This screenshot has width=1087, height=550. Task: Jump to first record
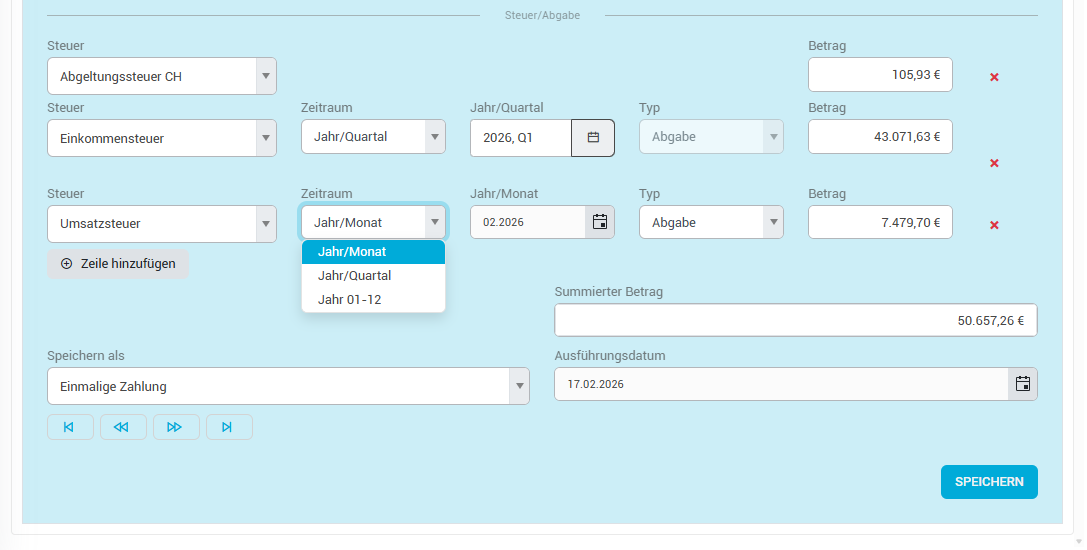coord(70,427)
